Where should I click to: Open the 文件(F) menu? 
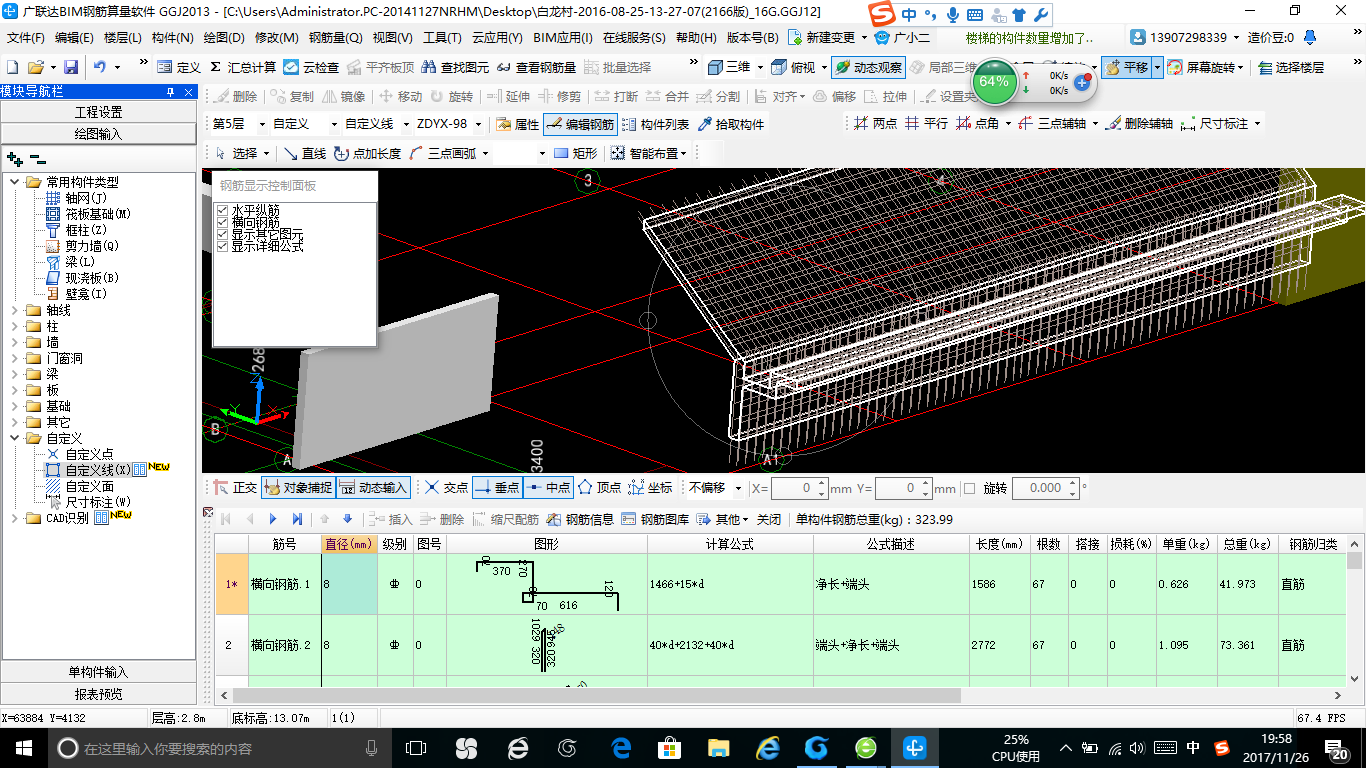click(x=26, y=38)
